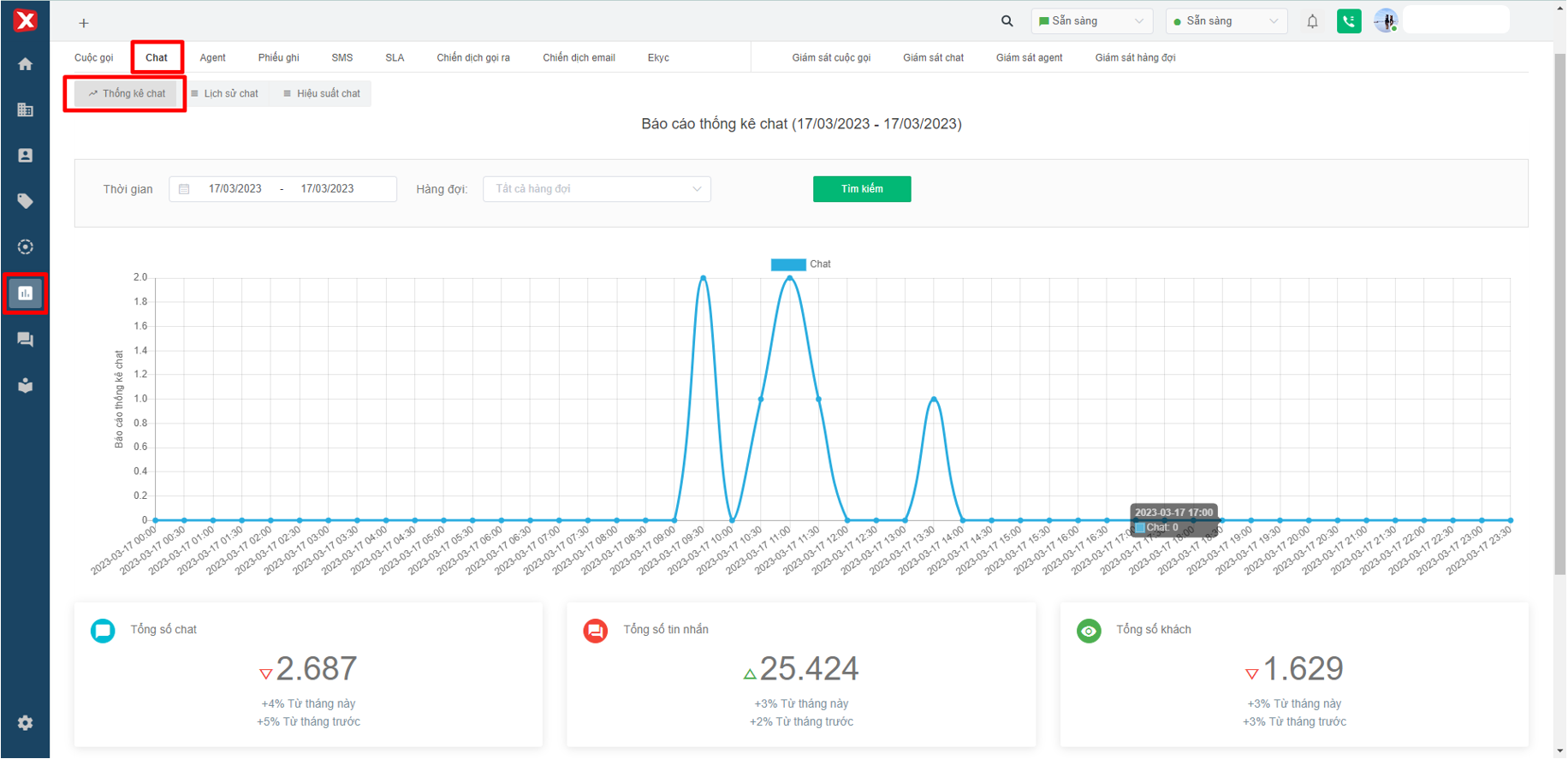
Task: Click the plus icon to add tab
Action: tap(84, 23)
